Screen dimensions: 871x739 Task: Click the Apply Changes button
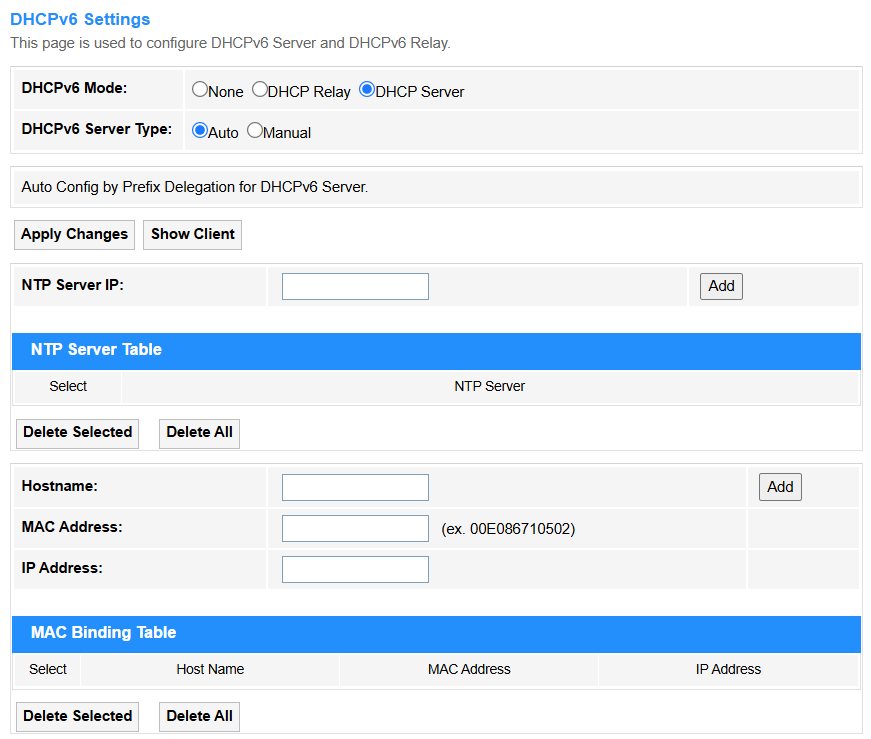pyautogui.click(x=74, y=234)
